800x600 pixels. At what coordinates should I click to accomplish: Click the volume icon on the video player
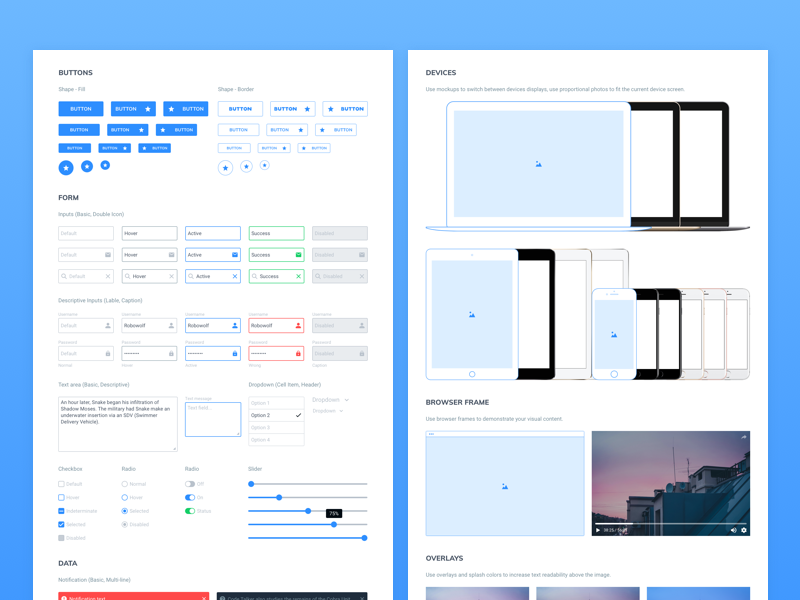[733, 530]
